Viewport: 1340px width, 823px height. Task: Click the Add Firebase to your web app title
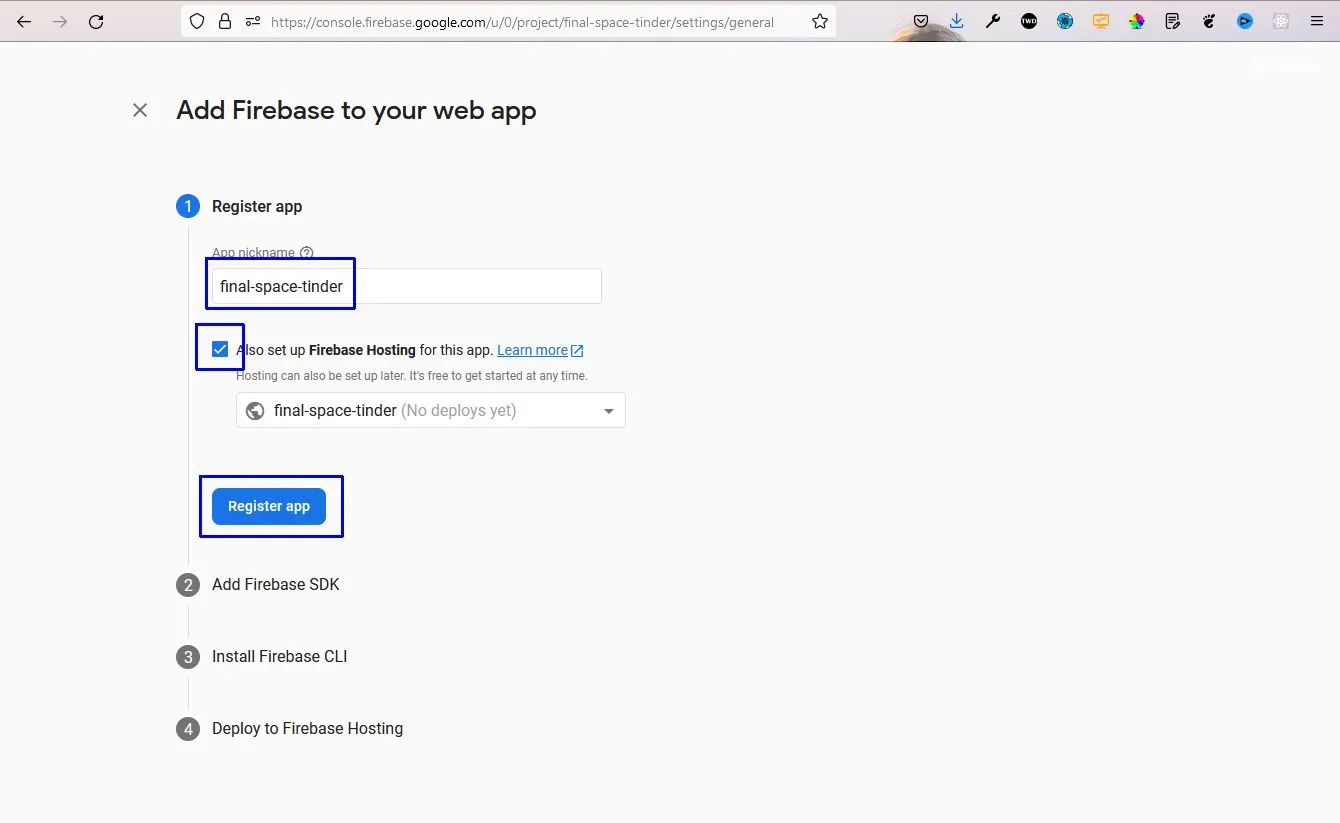[x=356, y=110]
